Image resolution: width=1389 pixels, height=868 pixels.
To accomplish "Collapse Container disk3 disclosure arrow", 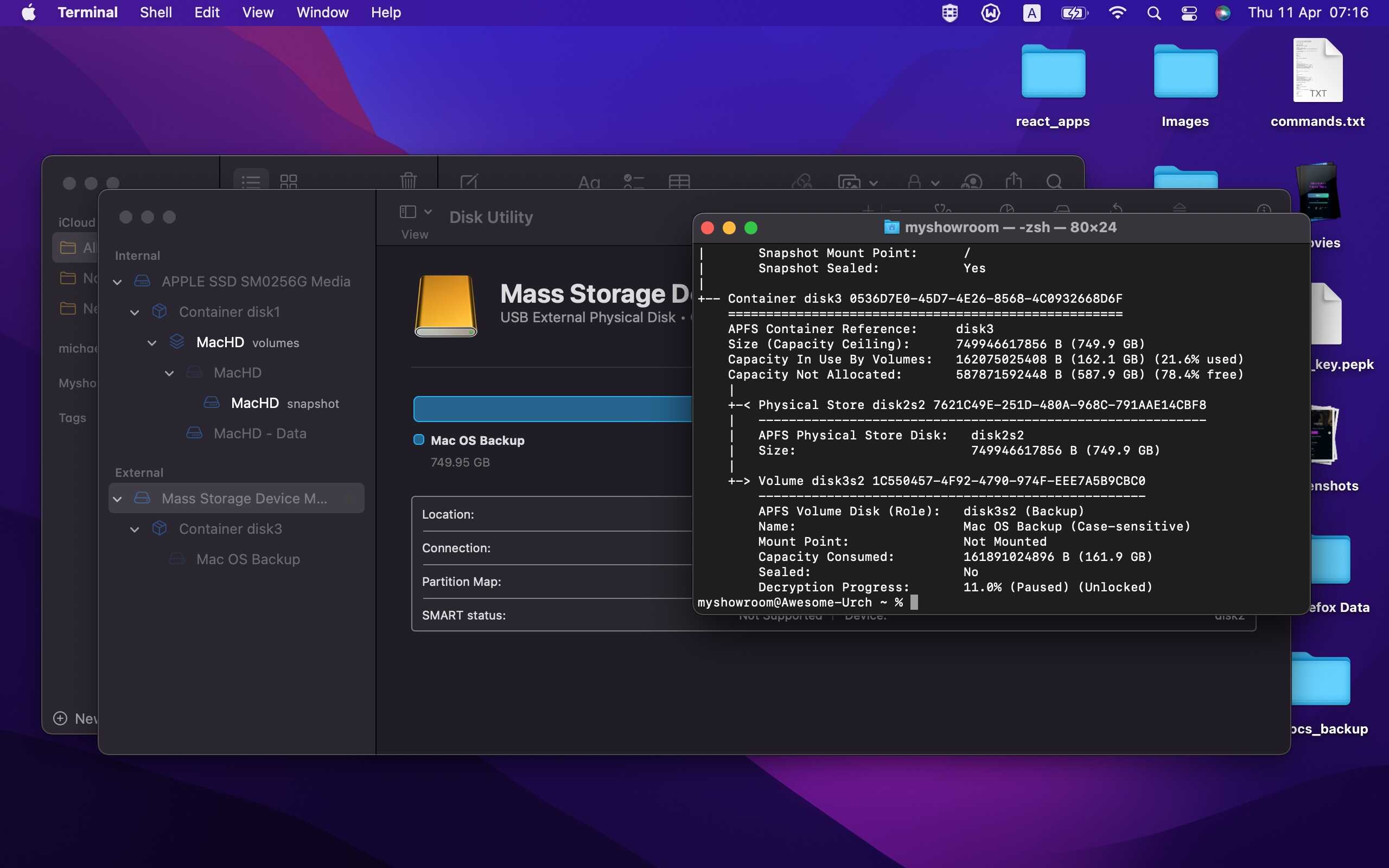I will (x=135, y=529).
